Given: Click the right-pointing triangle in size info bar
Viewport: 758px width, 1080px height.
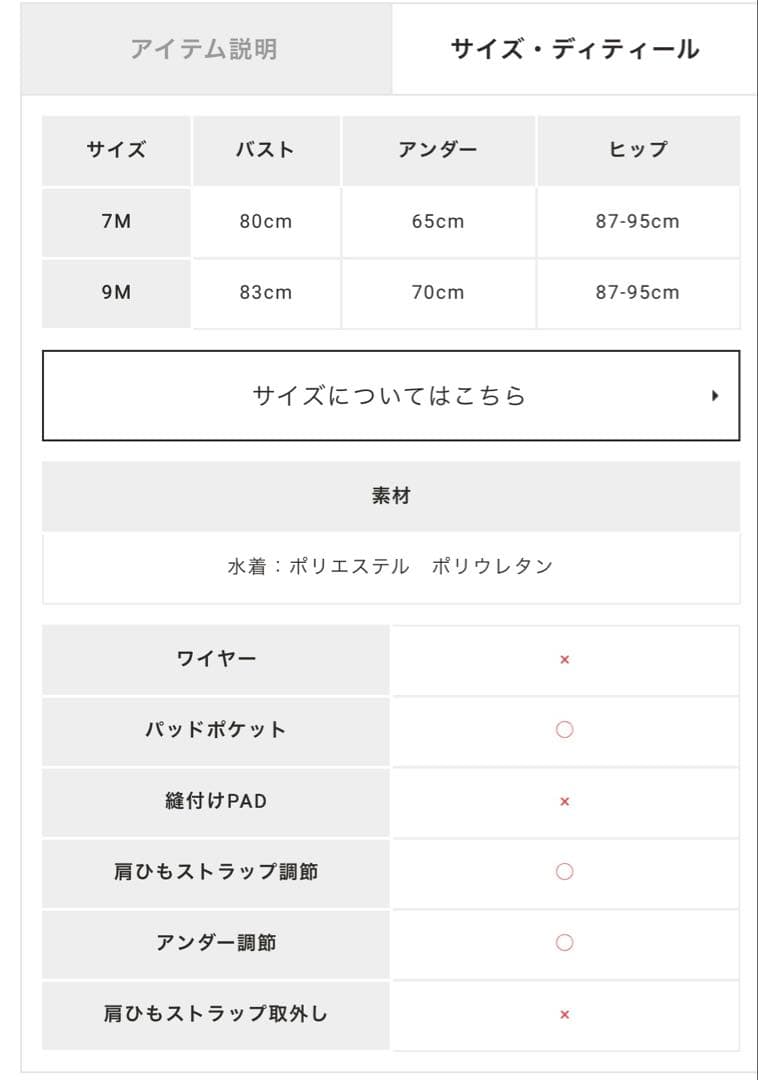Looking at the screenshot, I should point(715,395).
